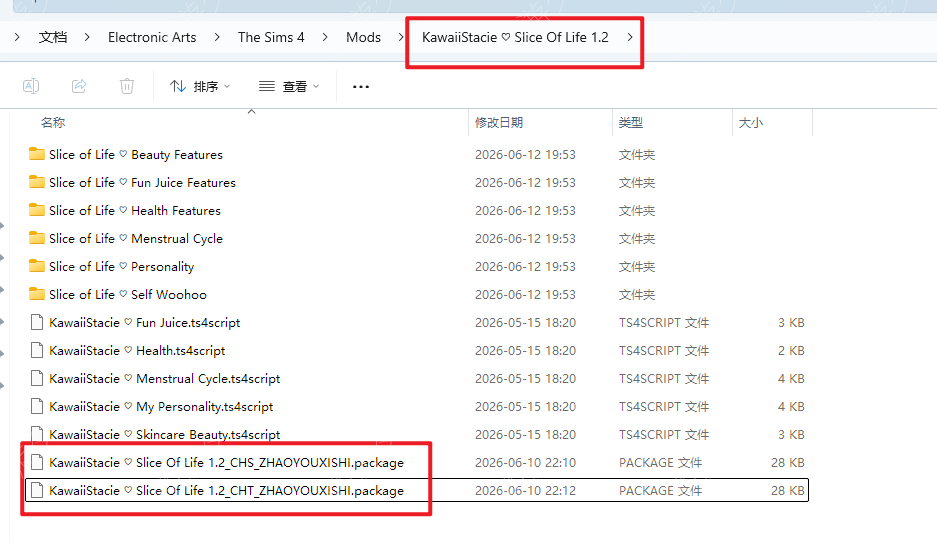
Task: Click Skincare Beauty.ts4script file icon
Action: click(x=37, y=434)
